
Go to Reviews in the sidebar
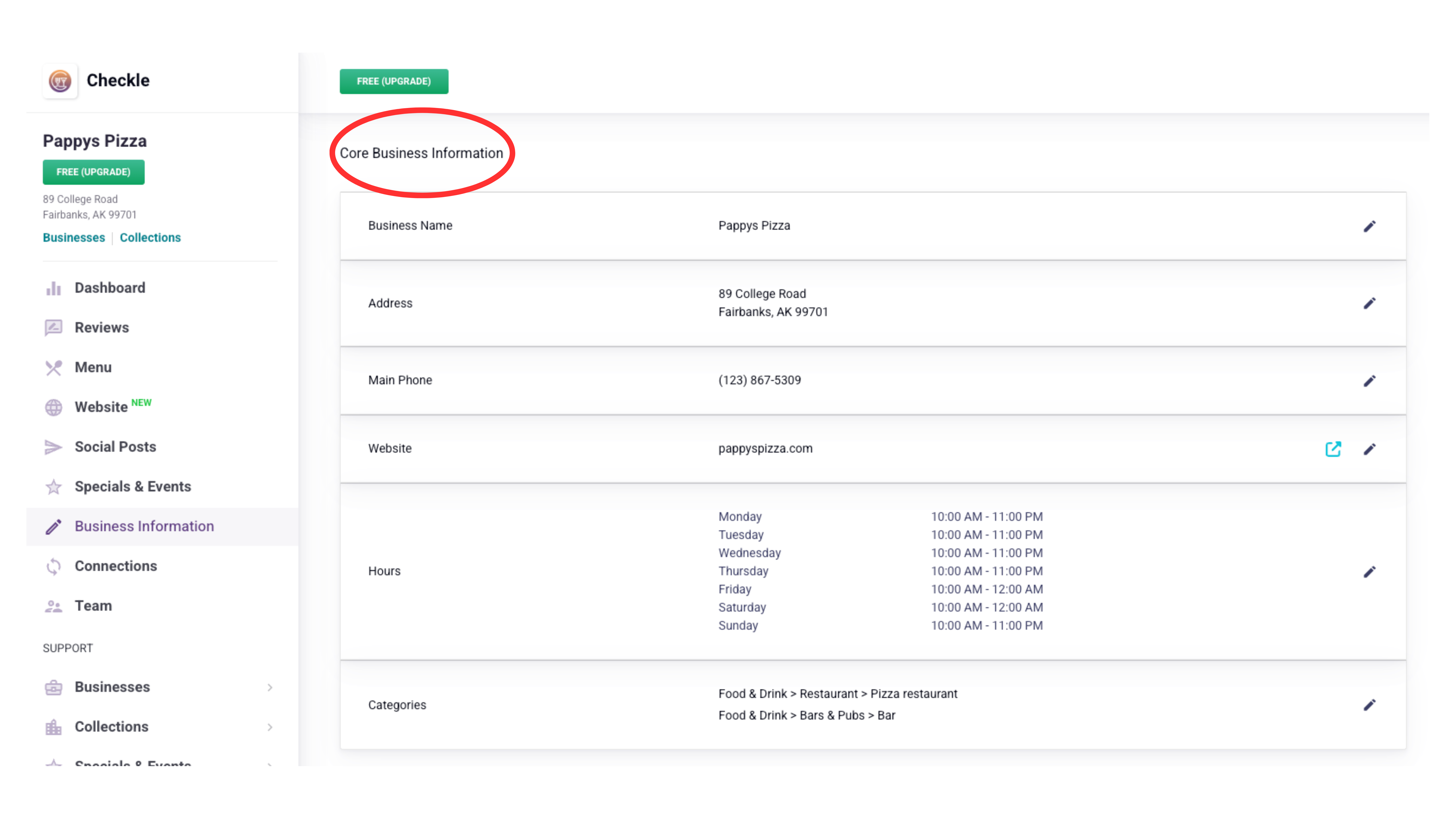[x=162, y=328]
